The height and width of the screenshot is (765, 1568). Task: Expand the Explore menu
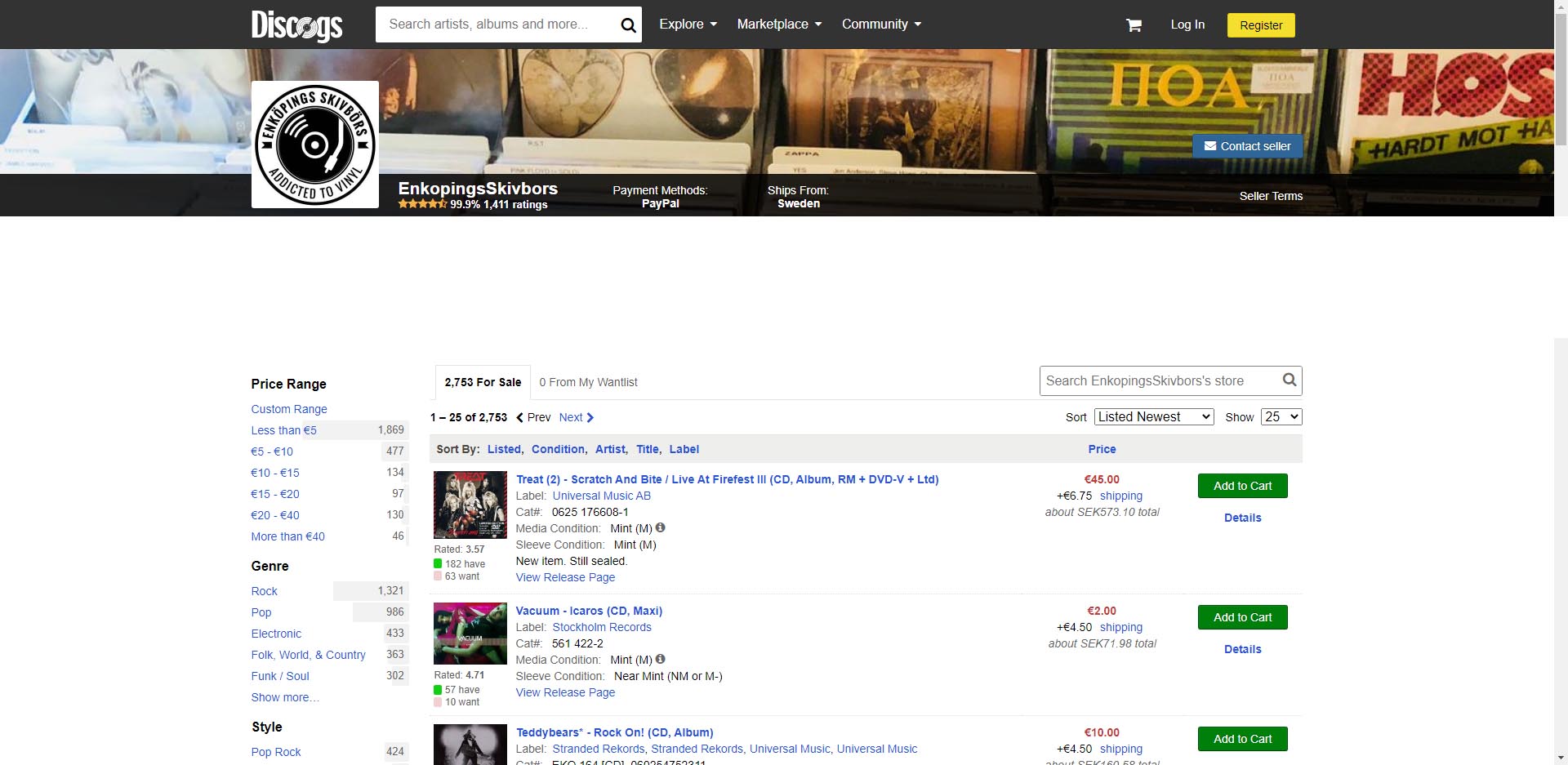coord(688,24)
